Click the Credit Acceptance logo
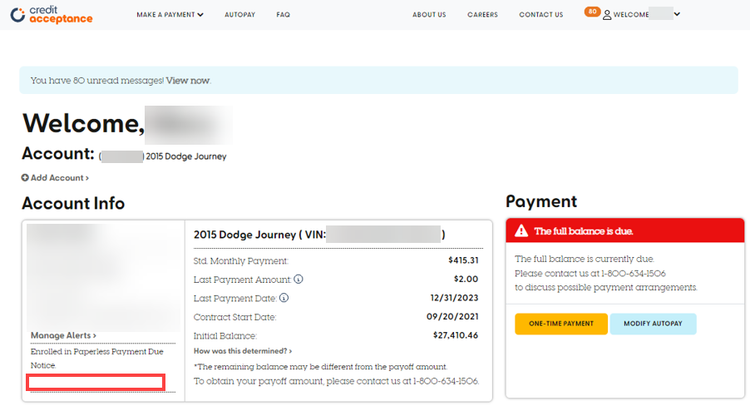 50,14
